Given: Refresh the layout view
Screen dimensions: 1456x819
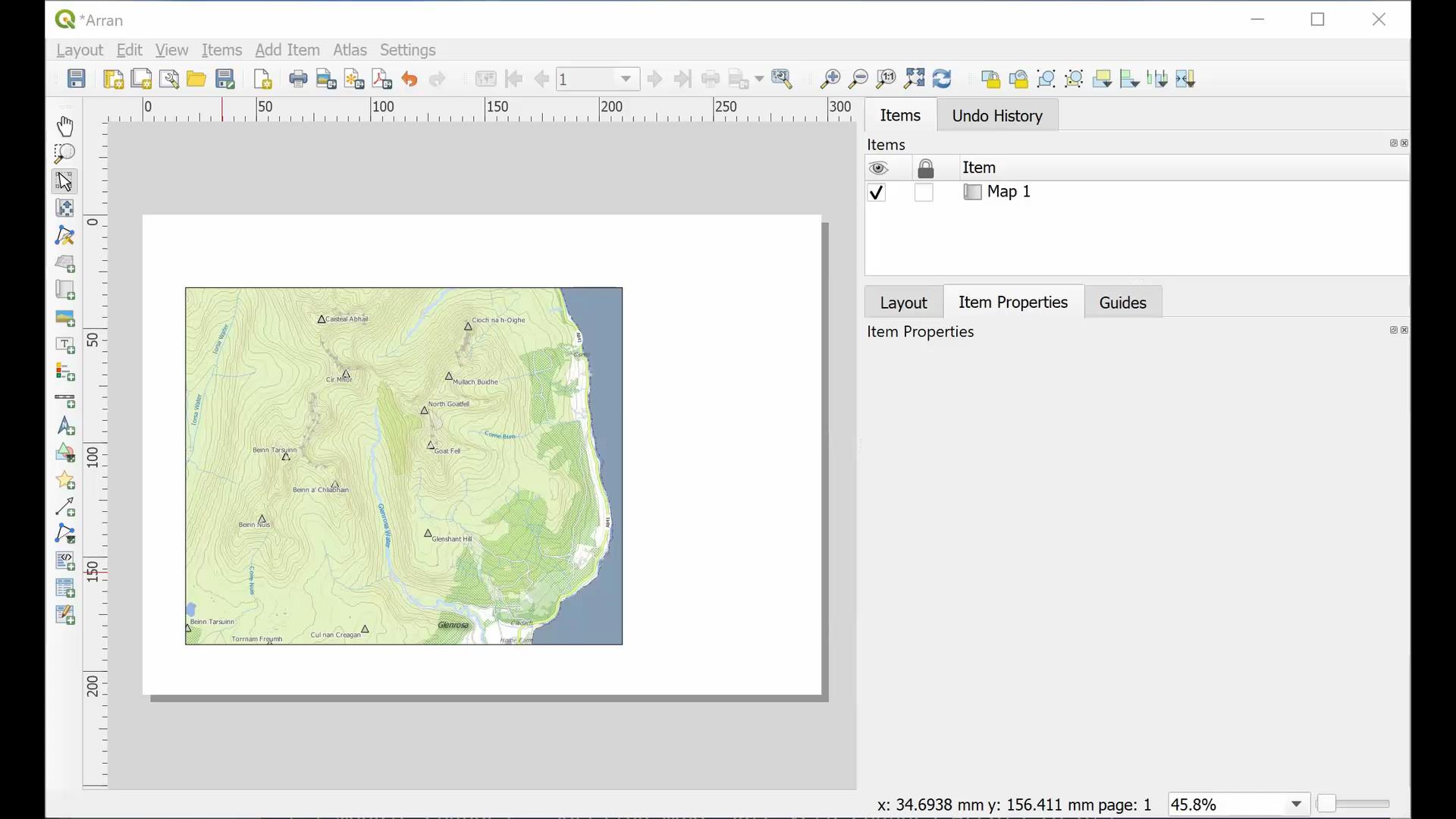Looking at the screenshot, I should 942,79.
